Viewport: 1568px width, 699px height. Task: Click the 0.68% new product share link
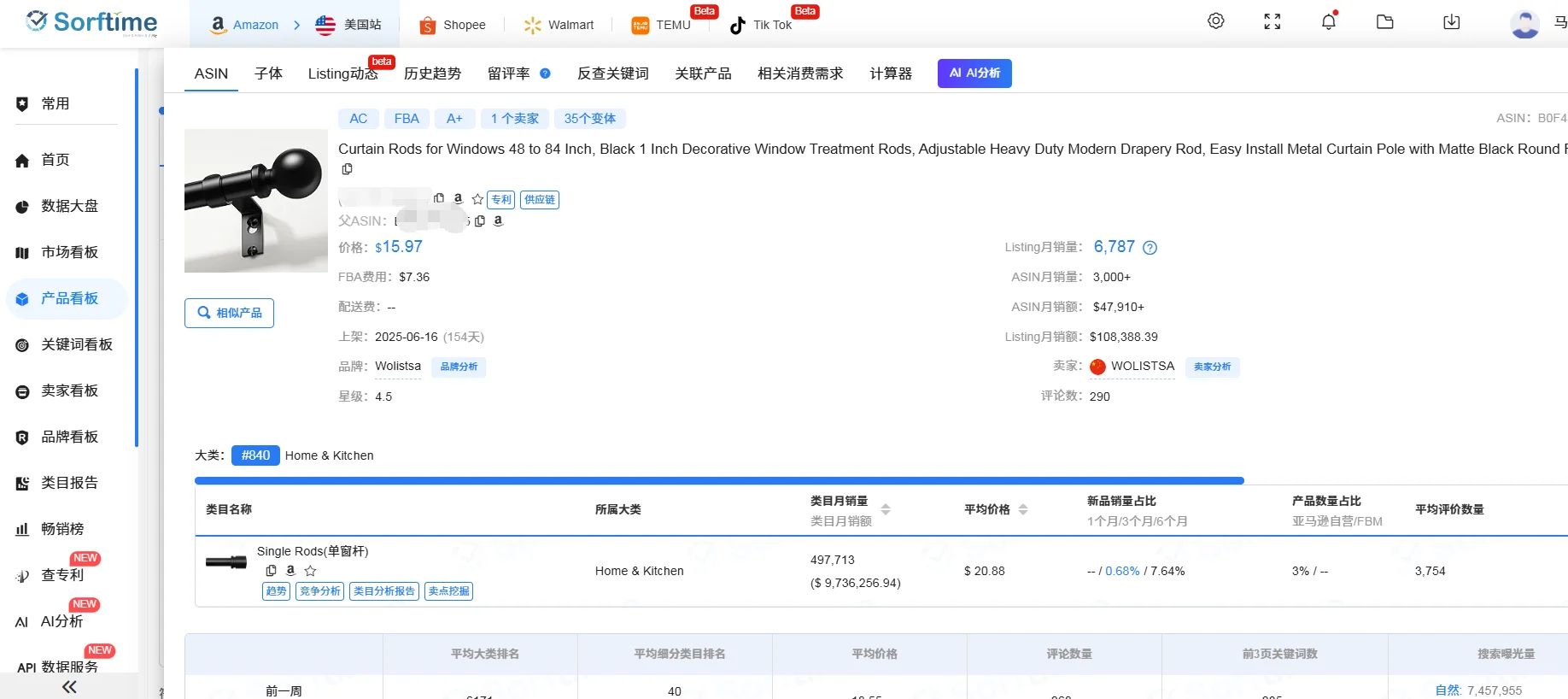pos(1122,571)
